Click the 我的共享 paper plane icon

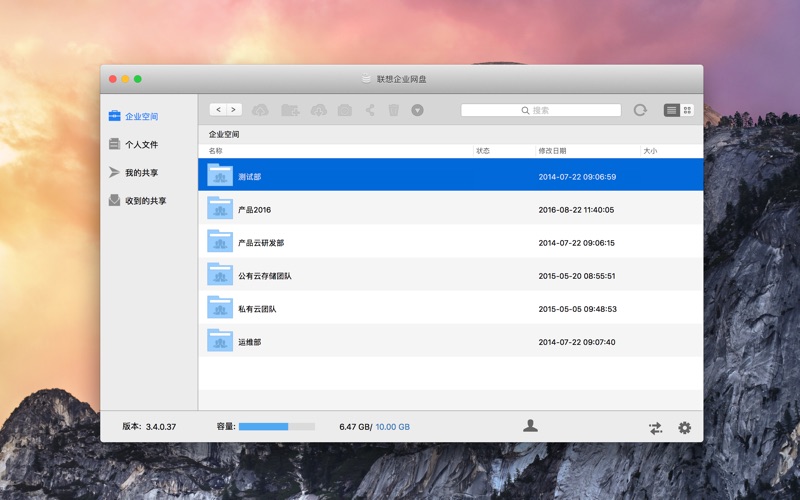(x=114, y=172)
